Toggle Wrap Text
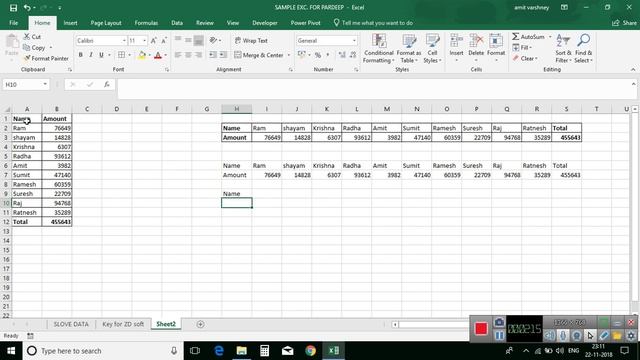The height and width of the screenshot is (360, 640). pyautogui.click(x=251, y=40)
